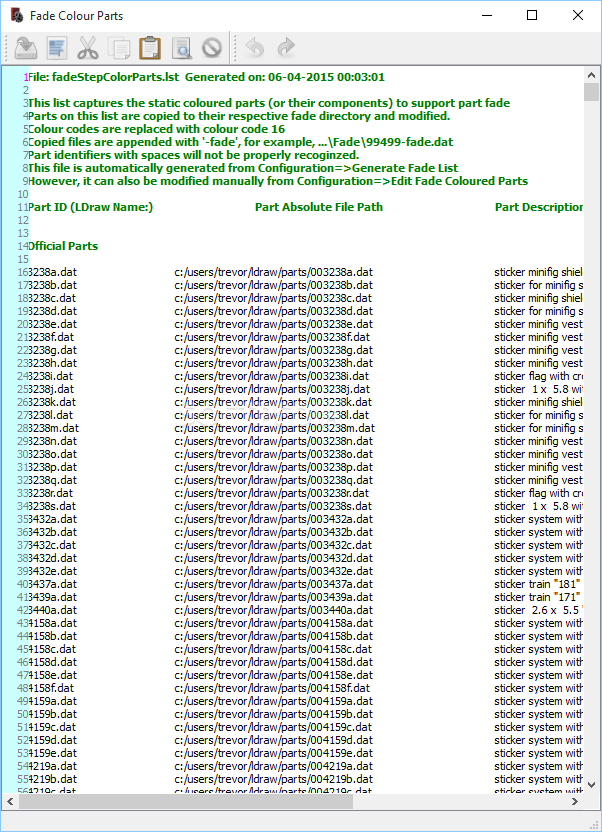The image size is (602, 832).
Task: Click the Cut scissors icon
Action: click(88, 48)
